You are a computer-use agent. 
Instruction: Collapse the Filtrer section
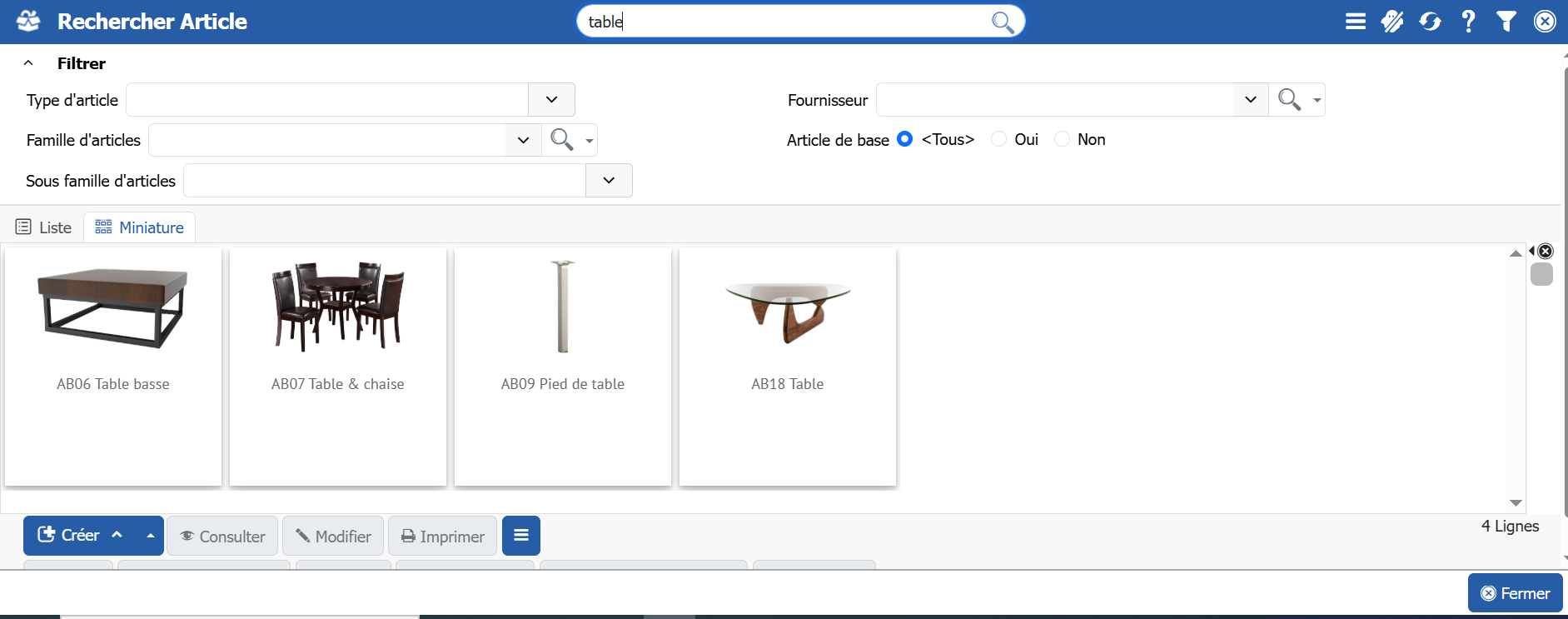[28, 63]
